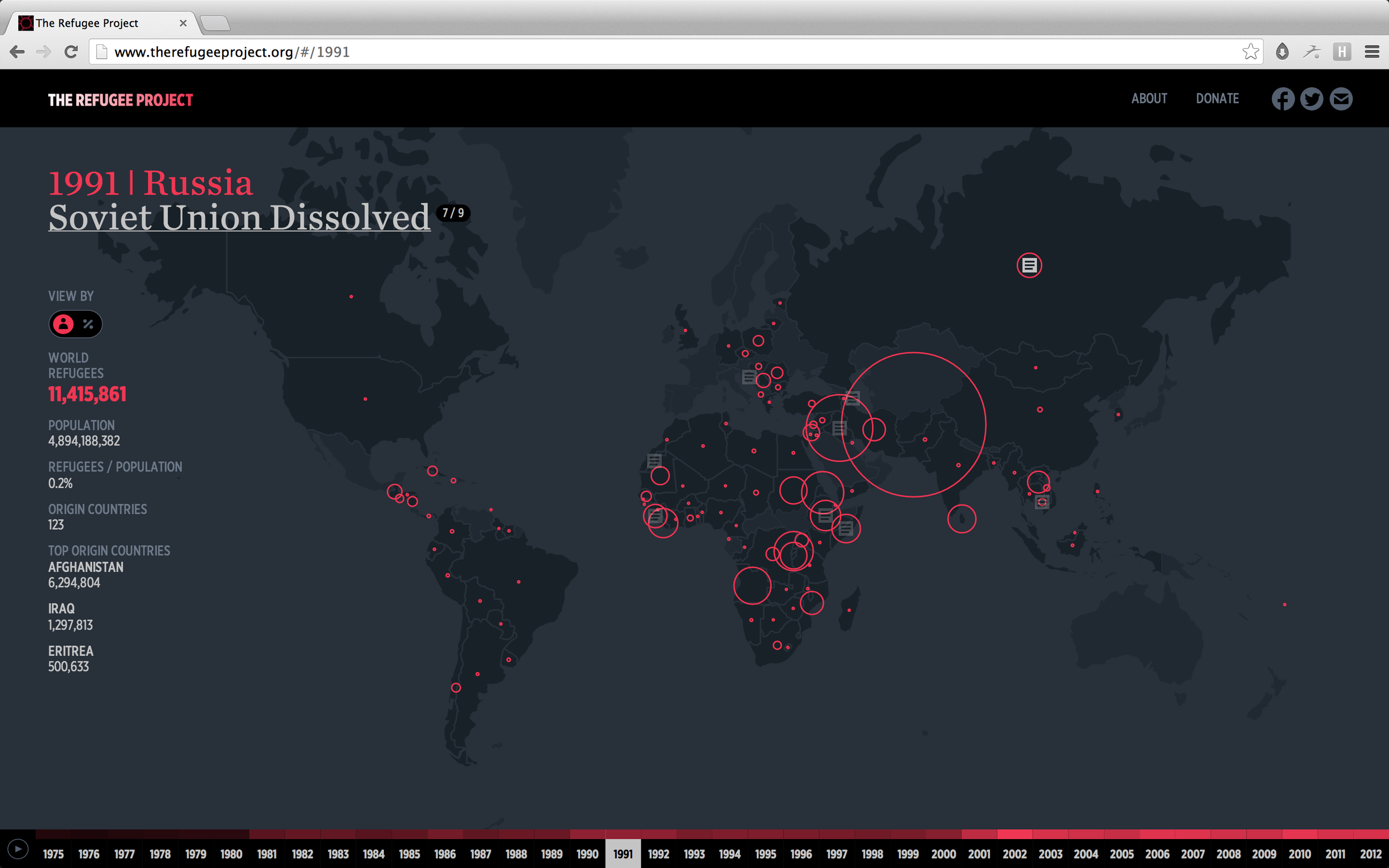
Task: Click AFGHANISTAN in top origin countries
Action: [86, 567]
